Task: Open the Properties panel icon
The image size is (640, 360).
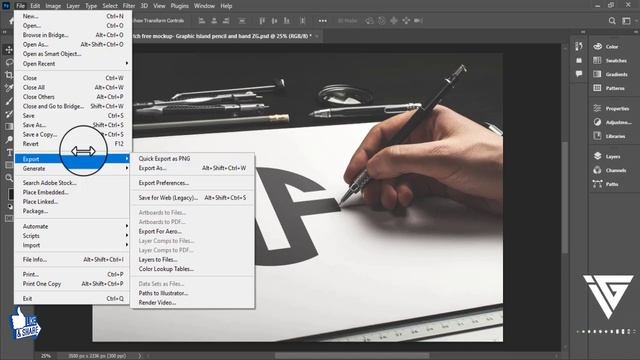Action: [x=598, y=108]
